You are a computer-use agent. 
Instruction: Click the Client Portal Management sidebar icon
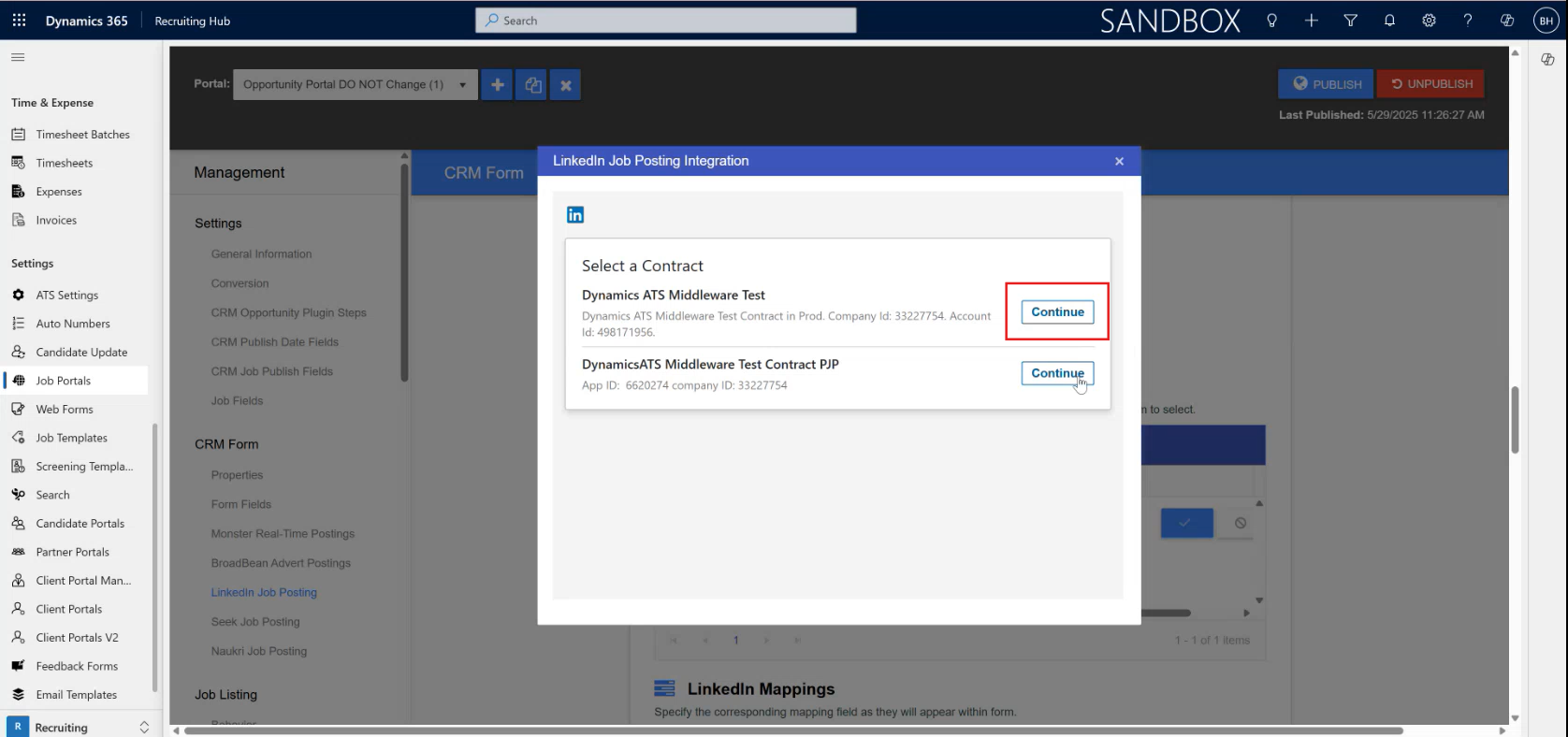pyautogui.click(x=18, y=581)
